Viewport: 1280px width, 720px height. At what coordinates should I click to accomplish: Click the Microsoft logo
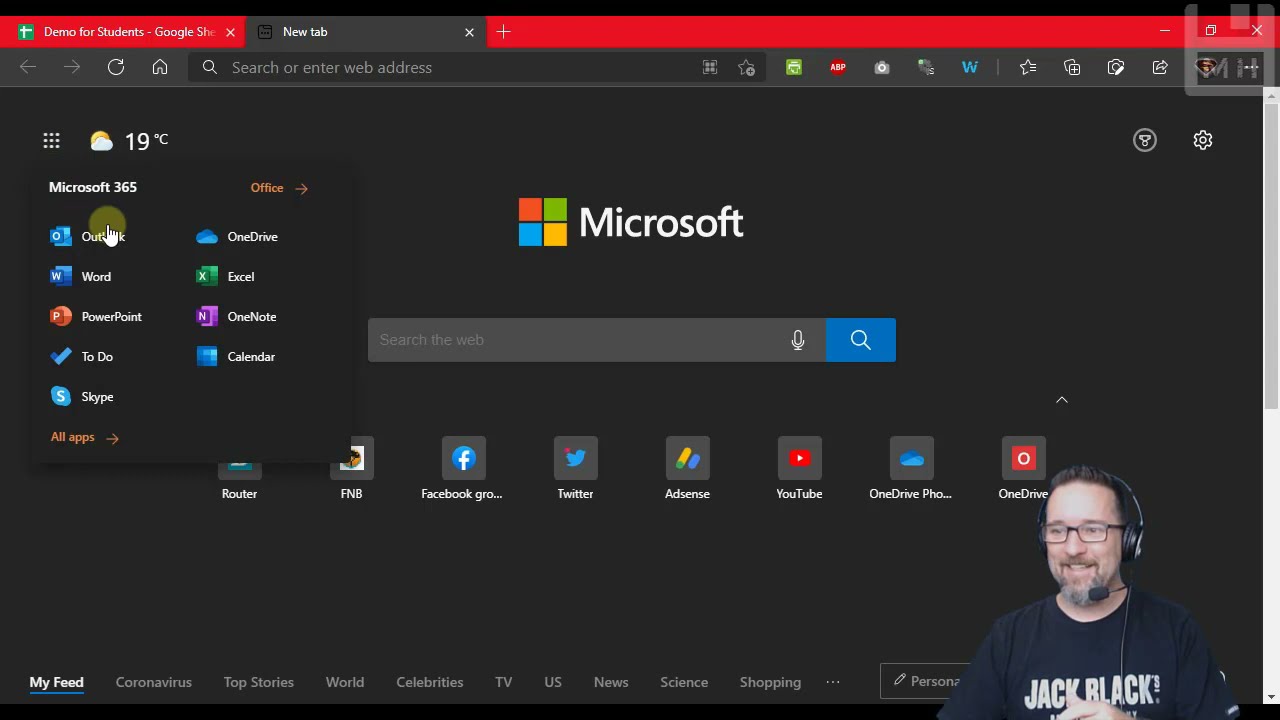(631, 222)
